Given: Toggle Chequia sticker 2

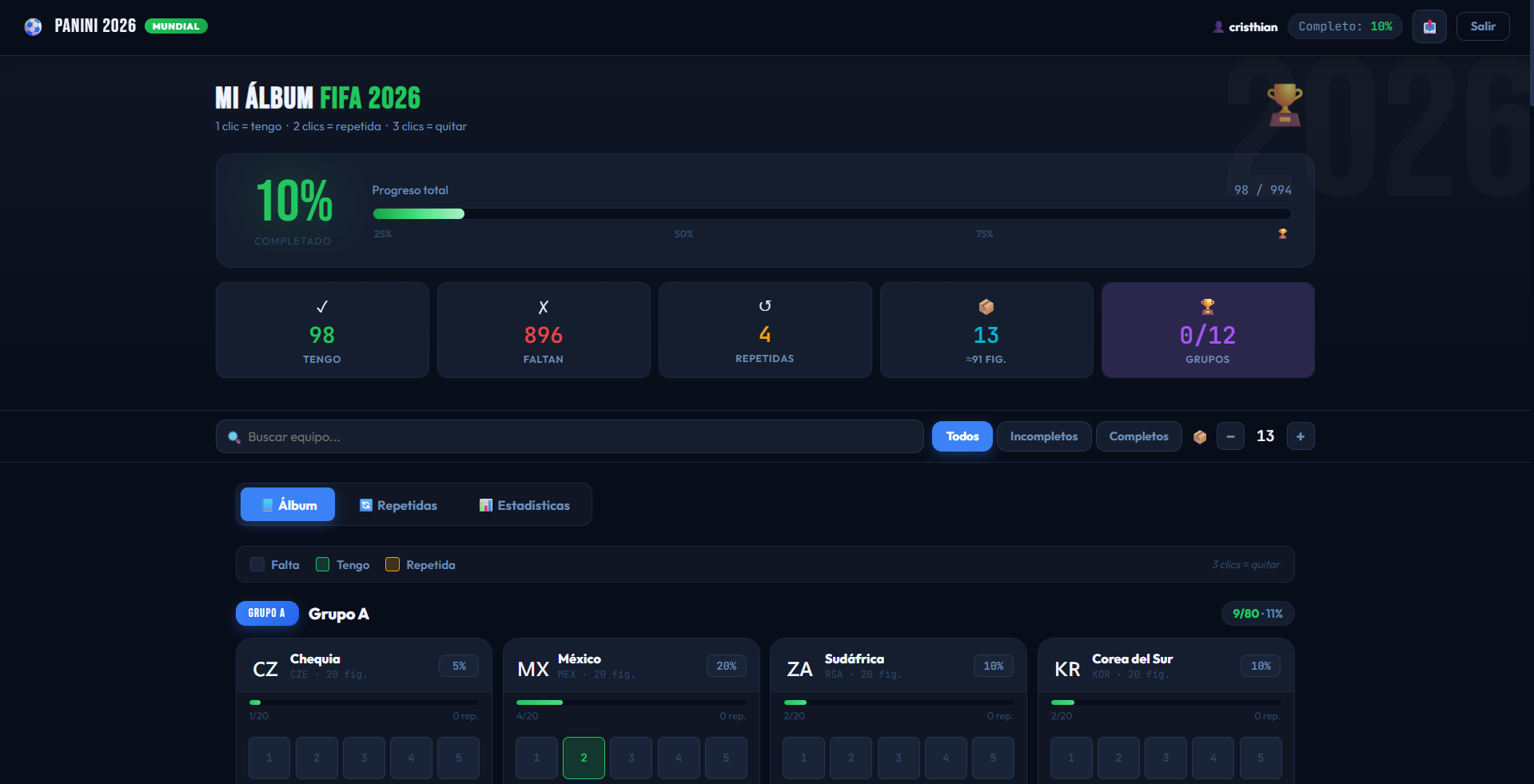Looking at the screenshot, I should (x=317, y=758).
